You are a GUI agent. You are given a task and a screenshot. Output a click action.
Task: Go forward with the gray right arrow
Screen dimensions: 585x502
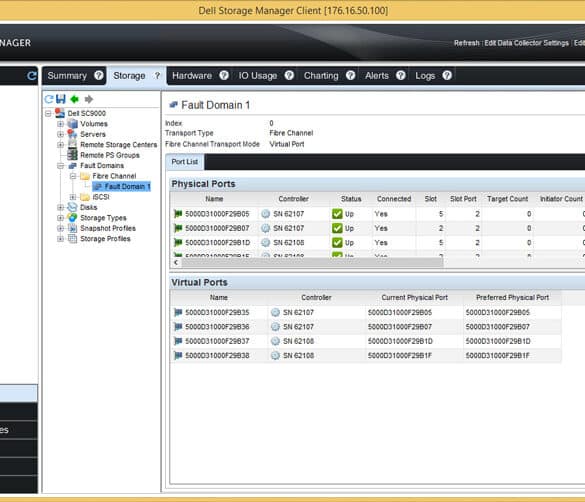(88, 99)
